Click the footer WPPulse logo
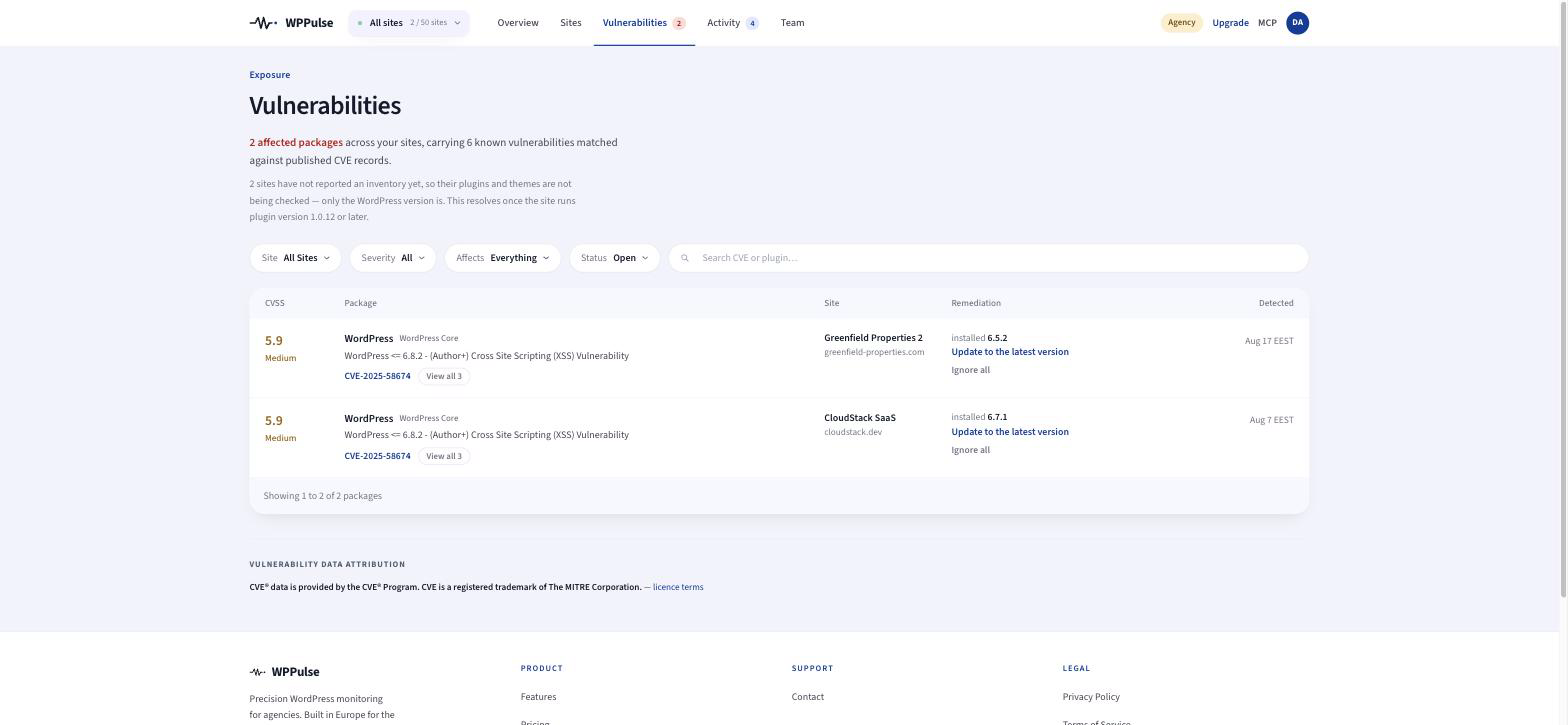This screenshot has height=725, width=1568. tap(284, 672)
